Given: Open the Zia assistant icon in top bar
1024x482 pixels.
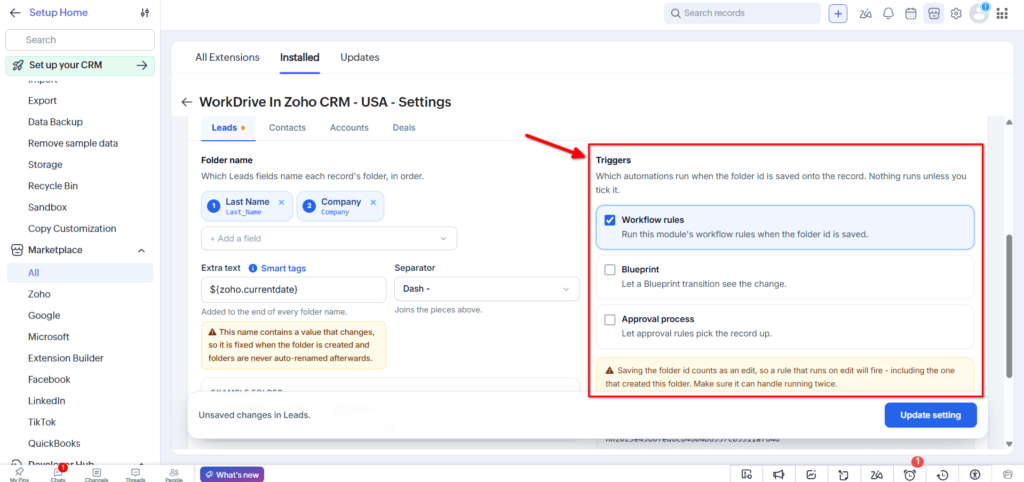Looking at the screenshot, I should (x=866, y=14).
